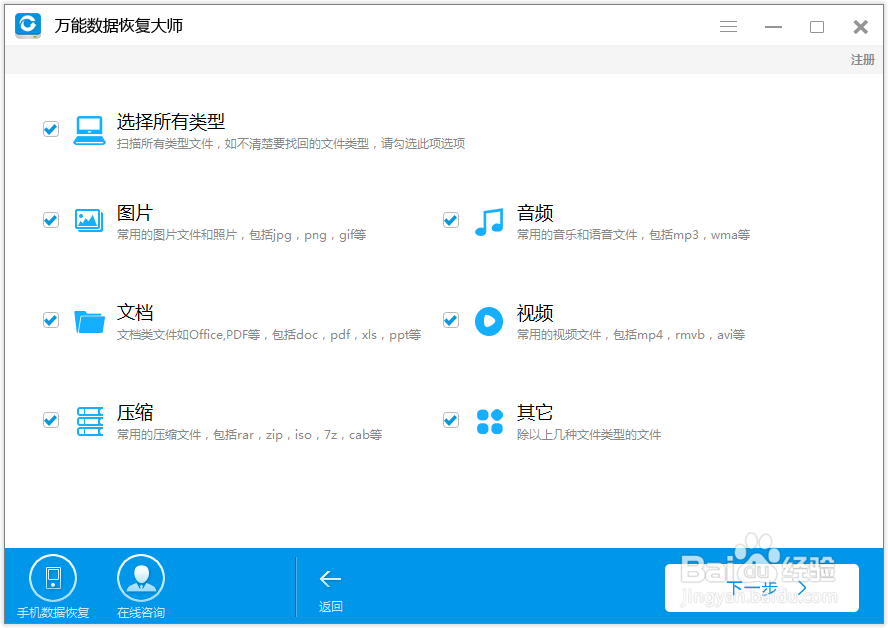Disable the 视频 category checkbox
The width and height of the screenshot is (888, 628).
click(x=450, y=320)
